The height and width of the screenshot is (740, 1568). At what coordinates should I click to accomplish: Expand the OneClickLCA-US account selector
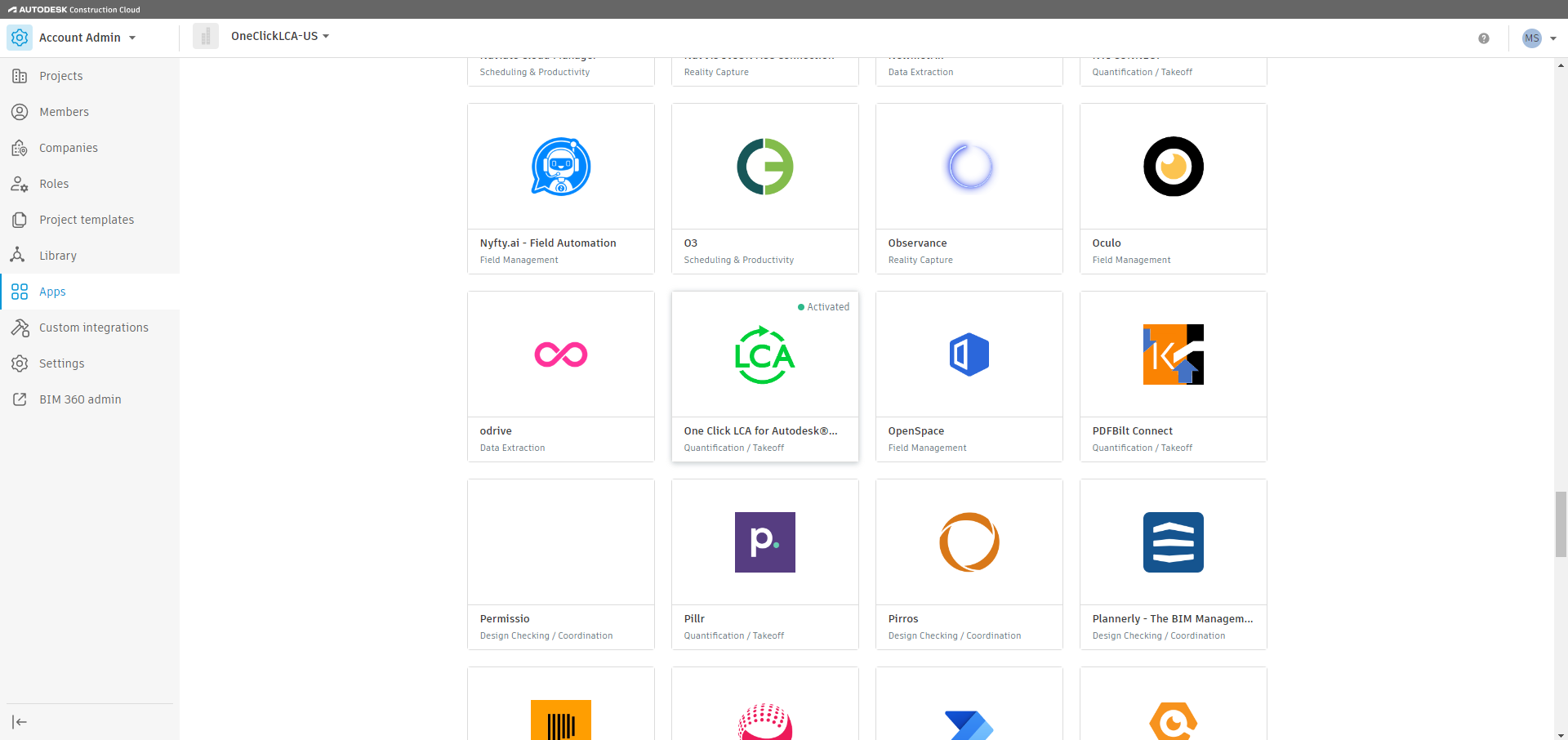click(280, 36)
